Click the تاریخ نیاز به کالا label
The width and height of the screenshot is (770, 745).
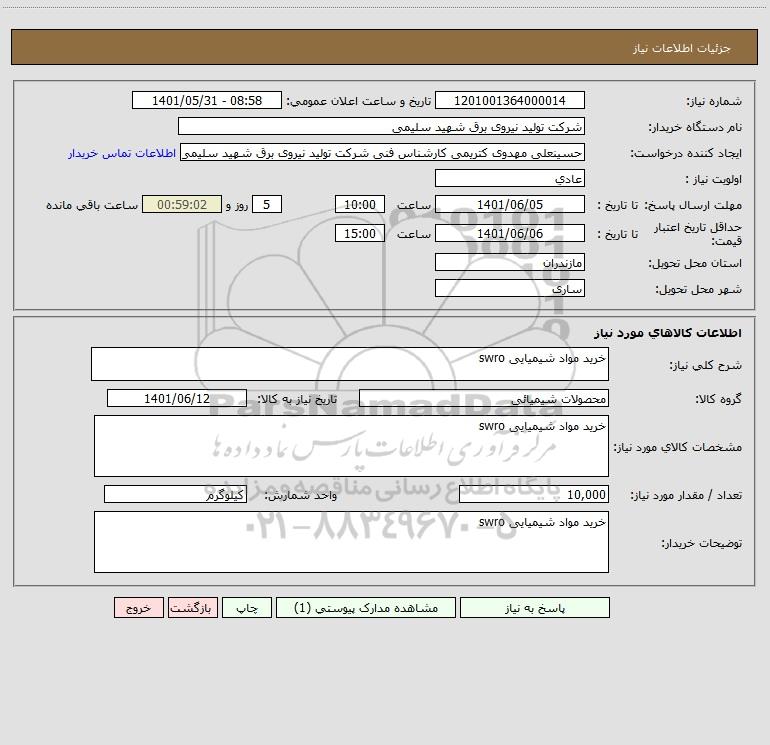tap(297, 399)
